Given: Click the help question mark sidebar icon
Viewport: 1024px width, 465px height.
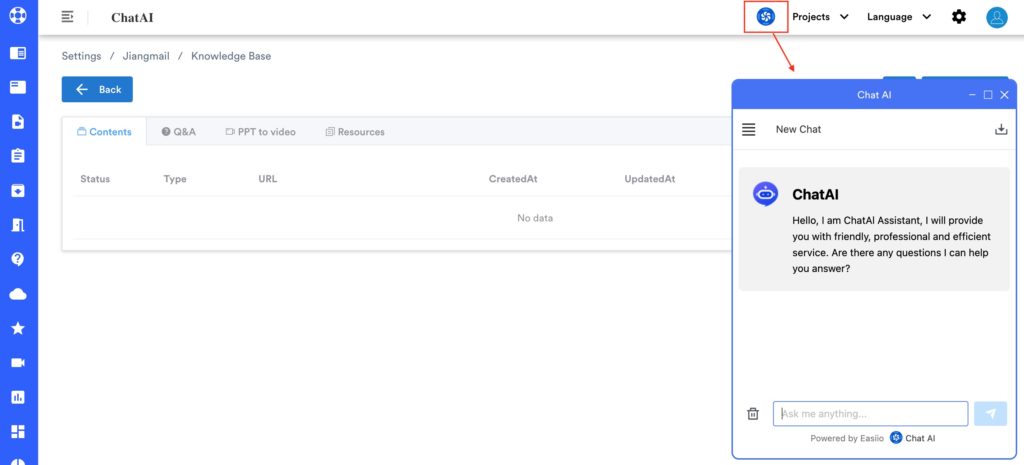Looking at the screenshot, I should click(17, 259).
